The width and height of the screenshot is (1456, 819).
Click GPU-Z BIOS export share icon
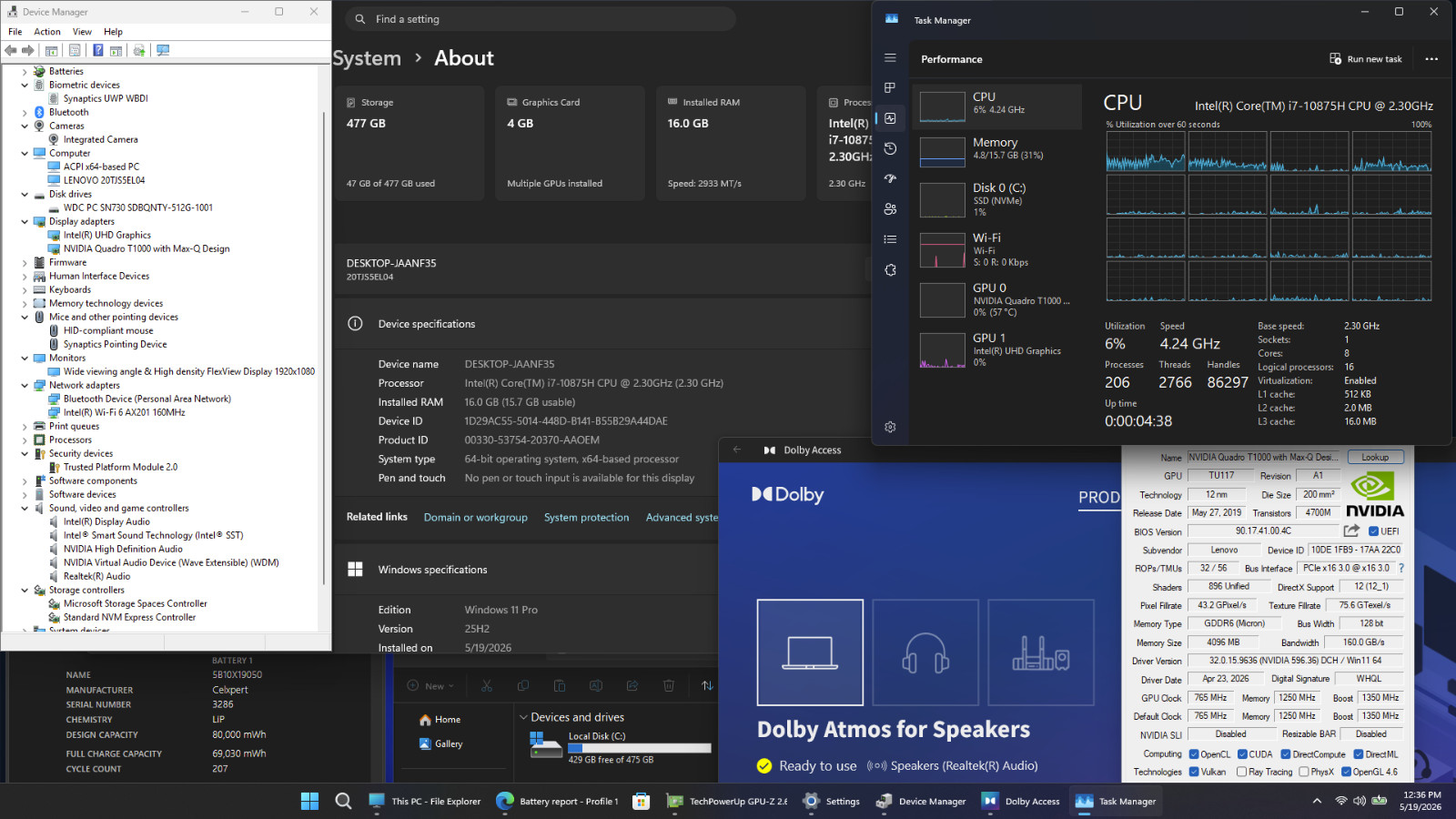[x=1351, y=531]
